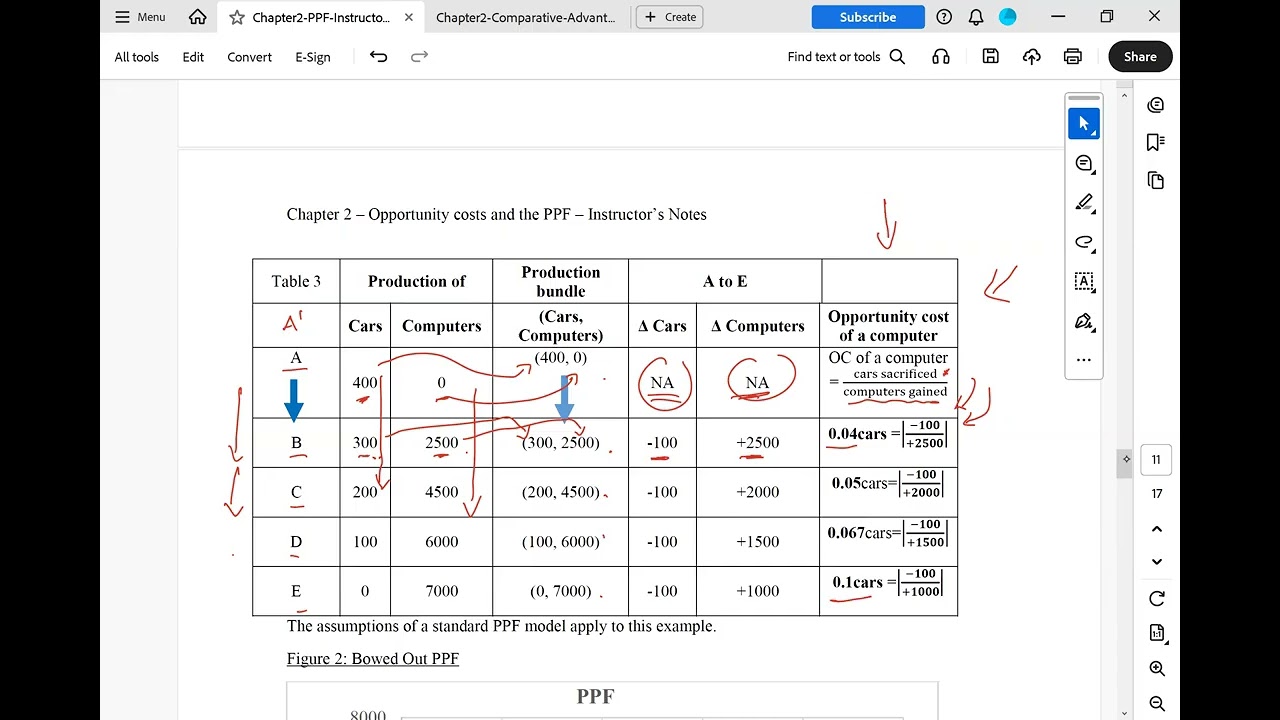Open the read aloud headphones icon
This screenshot has height=720, width=1280.
click(941, 57)
